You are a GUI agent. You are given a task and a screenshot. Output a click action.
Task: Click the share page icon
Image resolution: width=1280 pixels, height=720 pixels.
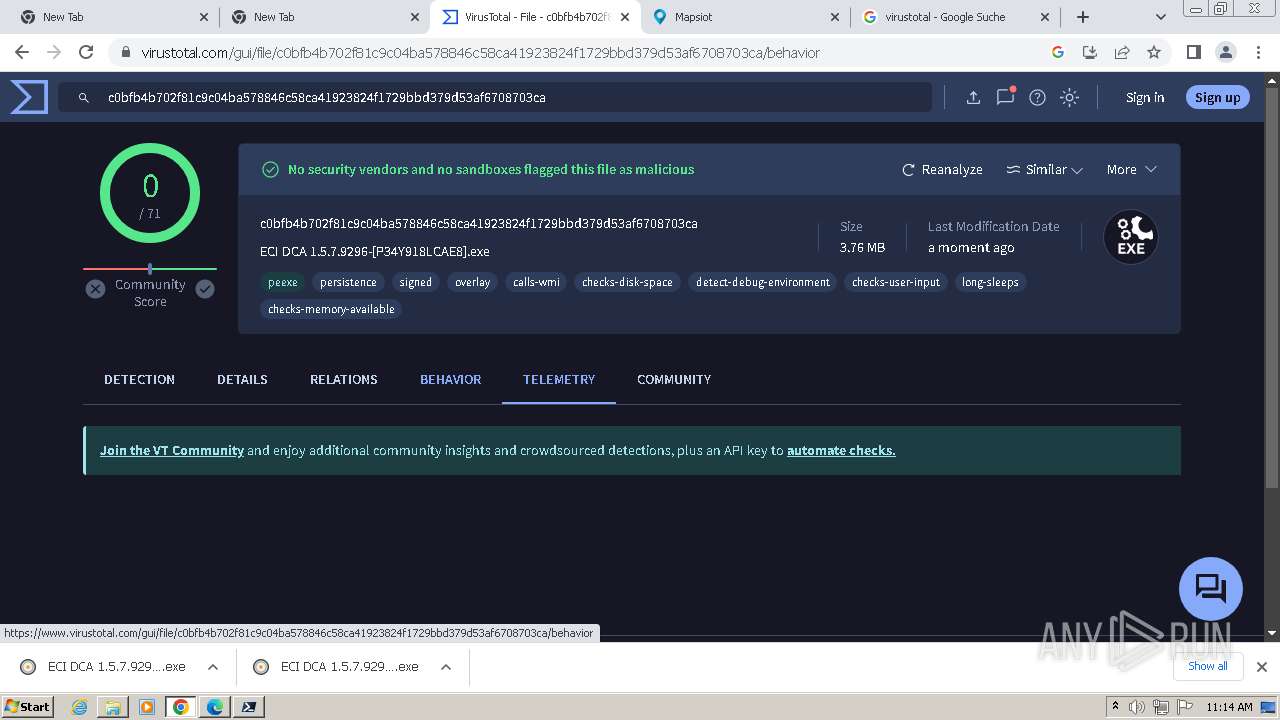(1122, 52)
